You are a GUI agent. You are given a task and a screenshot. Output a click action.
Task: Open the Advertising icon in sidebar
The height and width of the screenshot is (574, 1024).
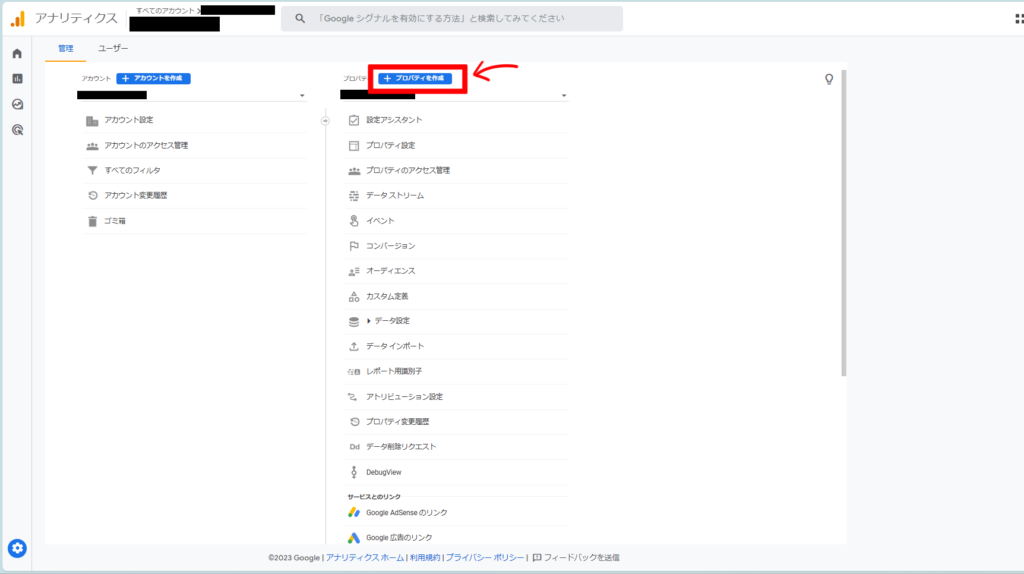coord(17,130)
